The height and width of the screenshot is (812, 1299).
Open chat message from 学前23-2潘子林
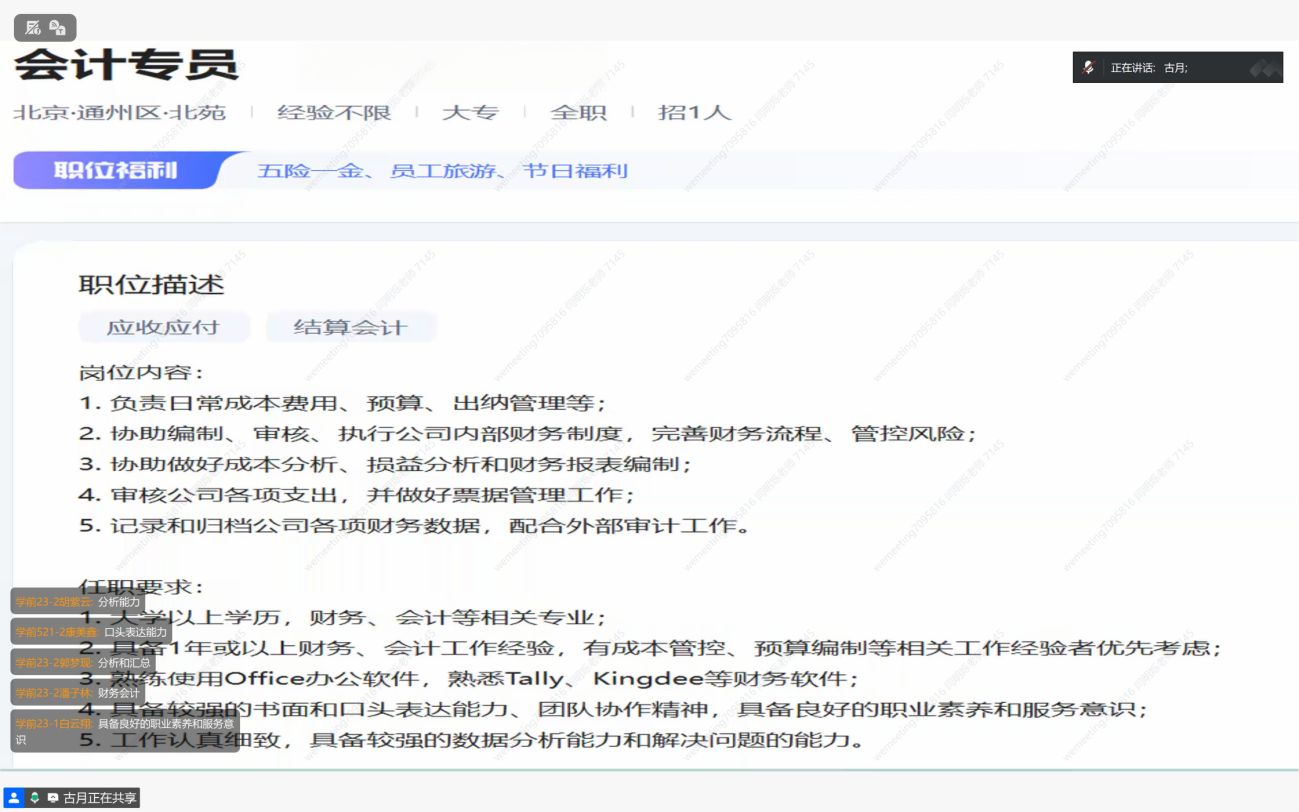78,692
